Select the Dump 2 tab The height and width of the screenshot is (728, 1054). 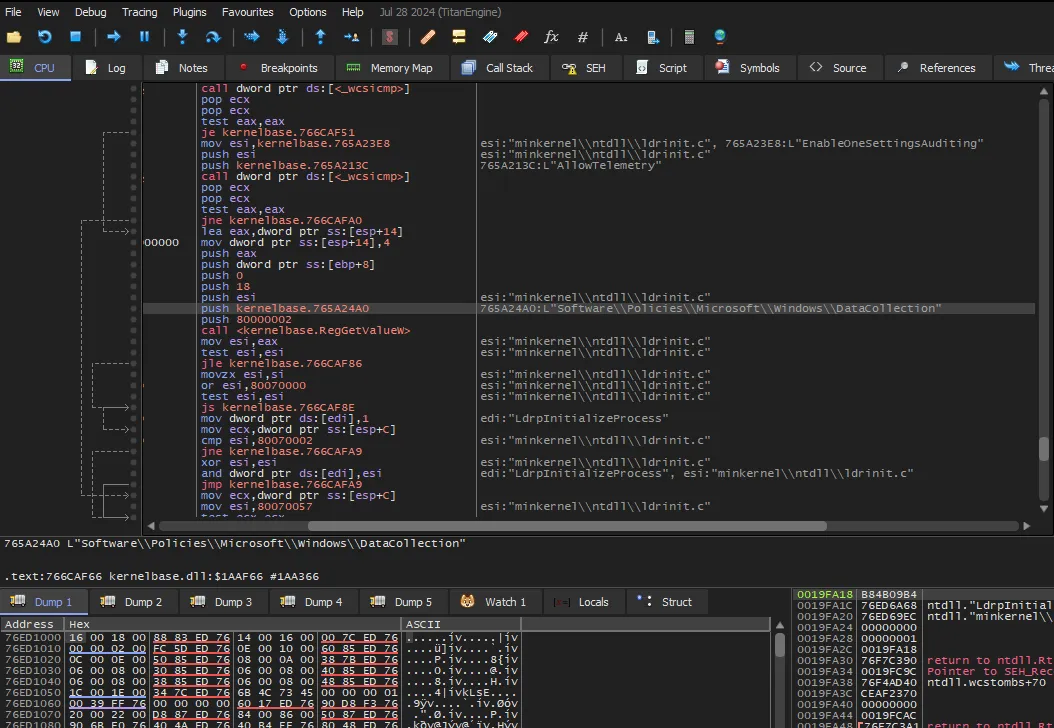[x=133, y=602]
